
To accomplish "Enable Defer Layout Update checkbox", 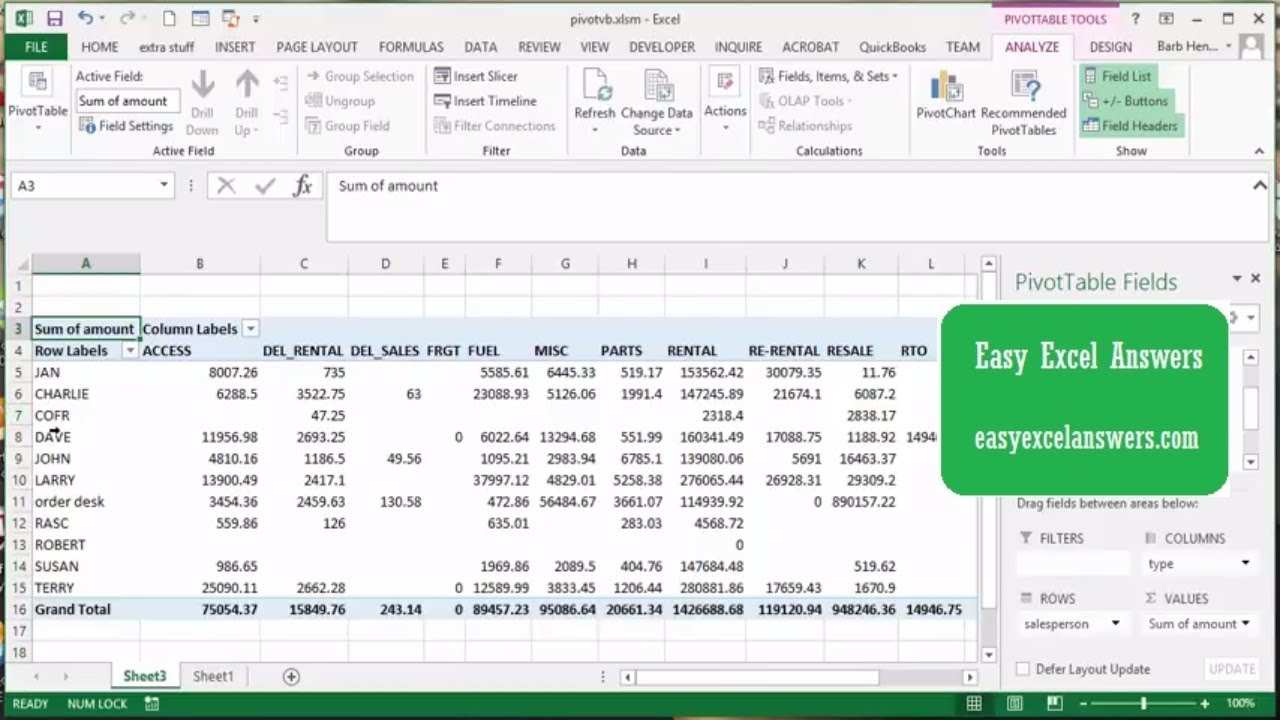I will pos(1022,669).
